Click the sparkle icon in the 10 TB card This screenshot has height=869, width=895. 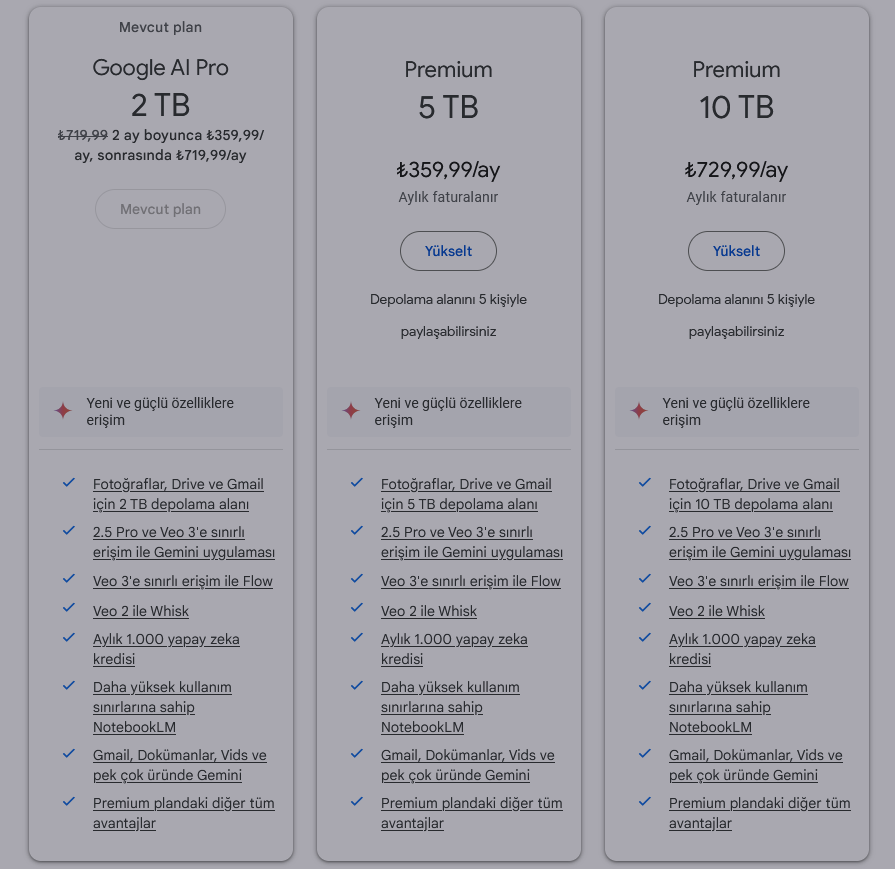(639, 411)
